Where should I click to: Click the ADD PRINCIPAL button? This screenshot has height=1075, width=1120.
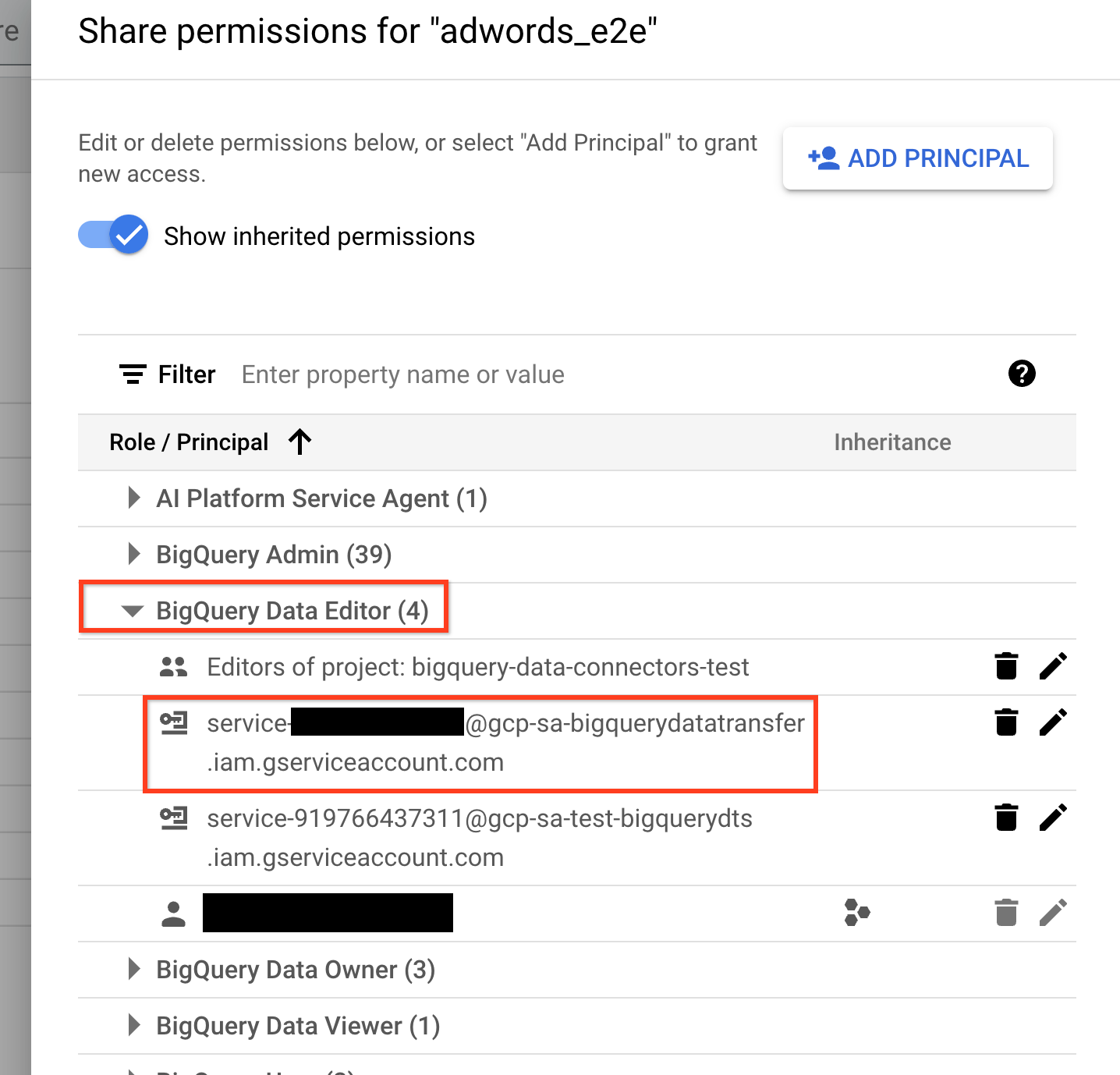[917, 158]
